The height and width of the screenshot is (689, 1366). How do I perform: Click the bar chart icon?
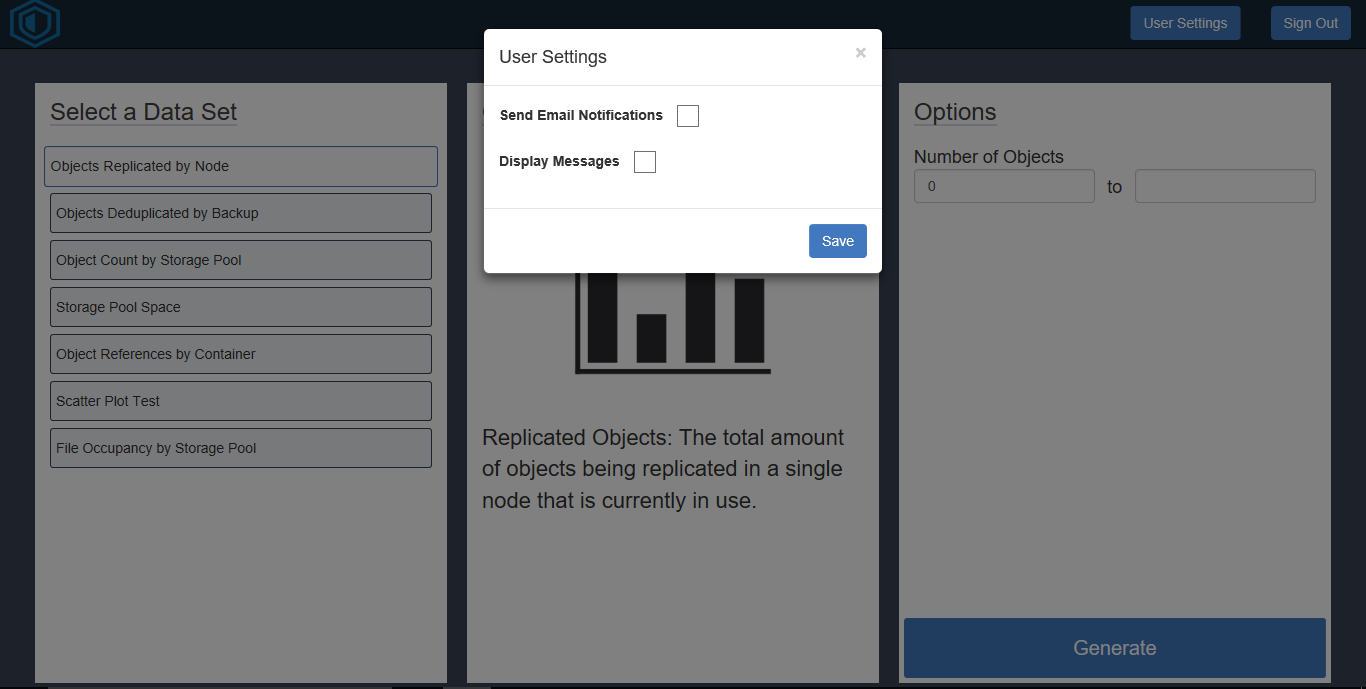pos(673,323)
